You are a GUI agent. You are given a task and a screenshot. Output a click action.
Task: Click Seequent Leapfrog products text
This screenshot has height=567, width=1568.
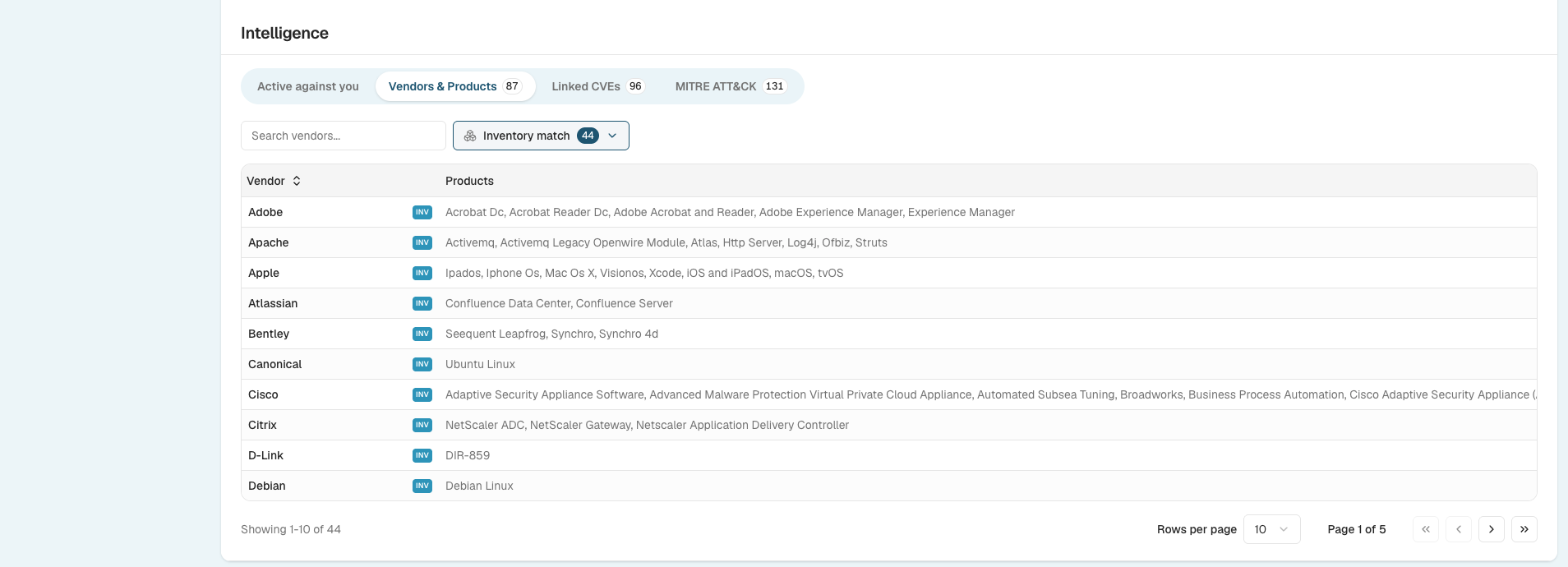click(551, 334)
